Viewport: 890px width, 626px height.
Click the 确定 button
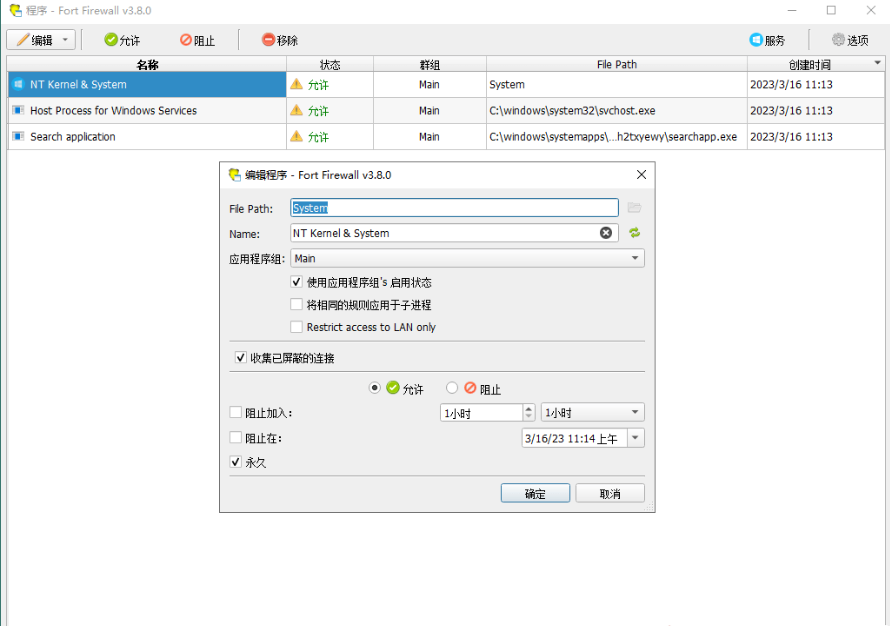[535, 493]
